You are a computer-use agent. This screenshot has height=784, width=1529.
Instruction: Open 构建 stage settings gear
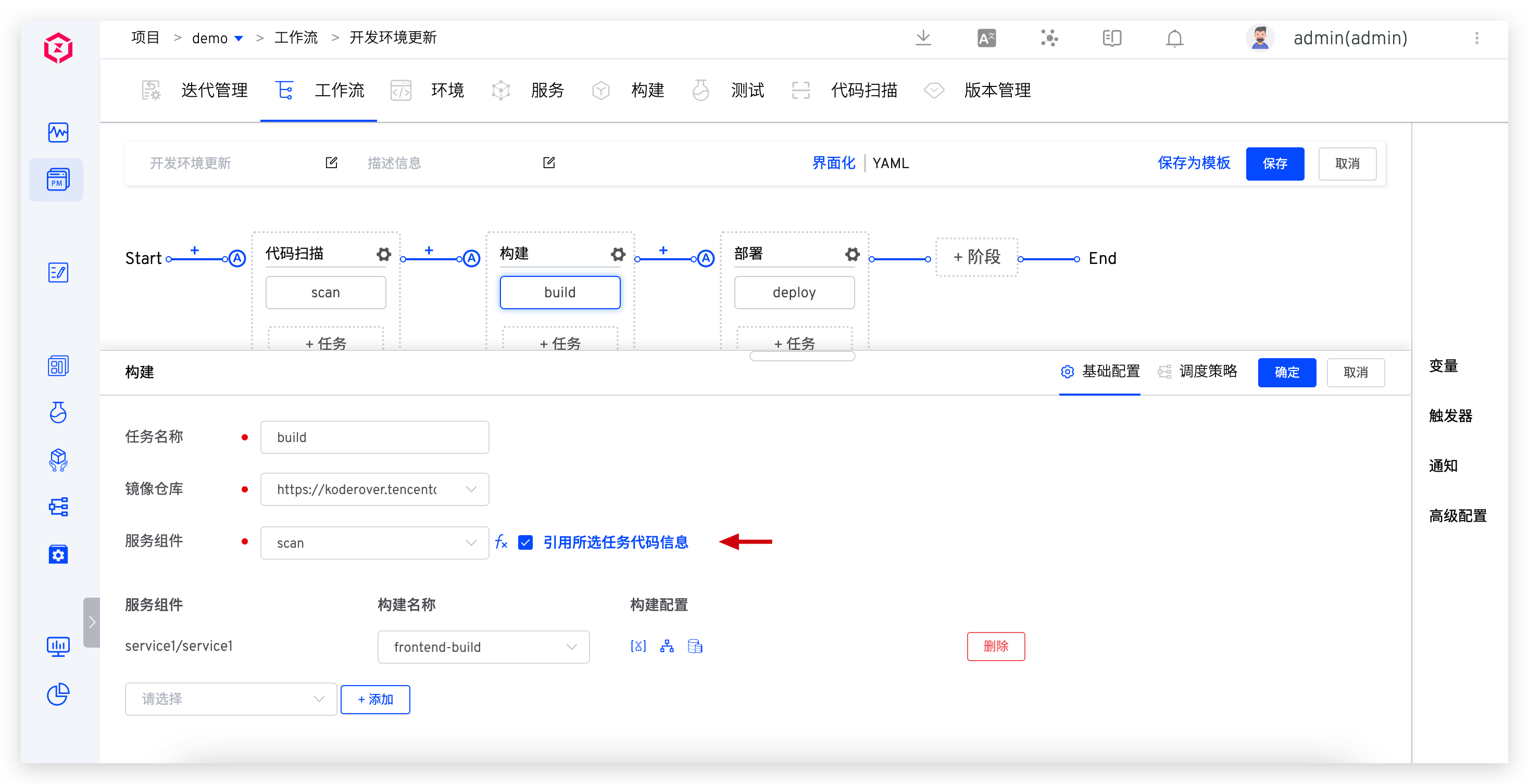tap(619, 255)
